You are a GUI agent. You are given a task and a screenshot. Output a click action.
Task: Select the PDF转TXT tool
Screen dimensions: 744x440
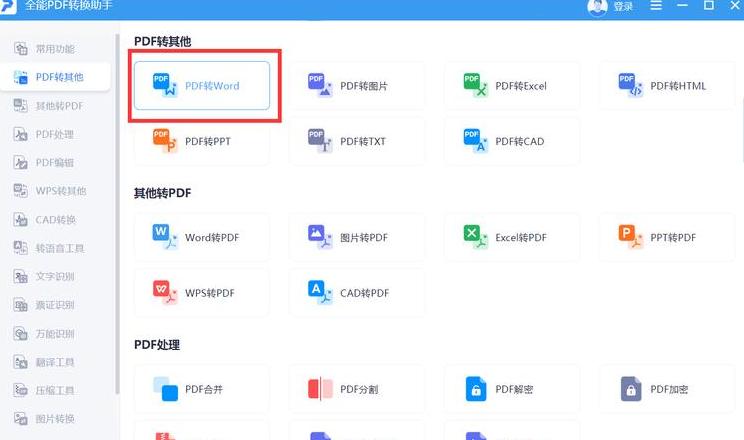click(357, 141)
